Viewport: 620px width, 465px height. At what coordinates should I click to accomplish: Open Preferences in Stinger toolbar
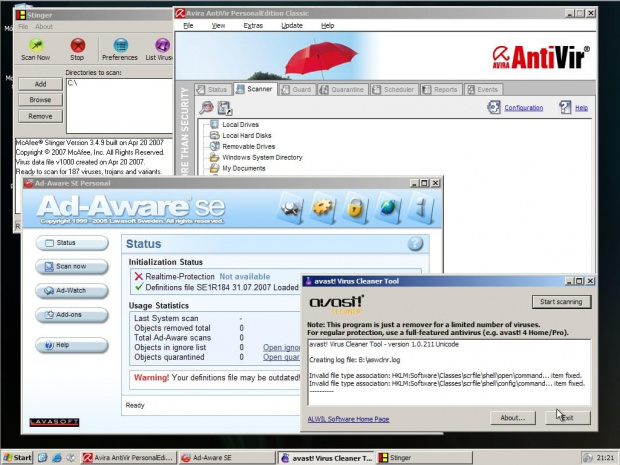tap(120, 49)
